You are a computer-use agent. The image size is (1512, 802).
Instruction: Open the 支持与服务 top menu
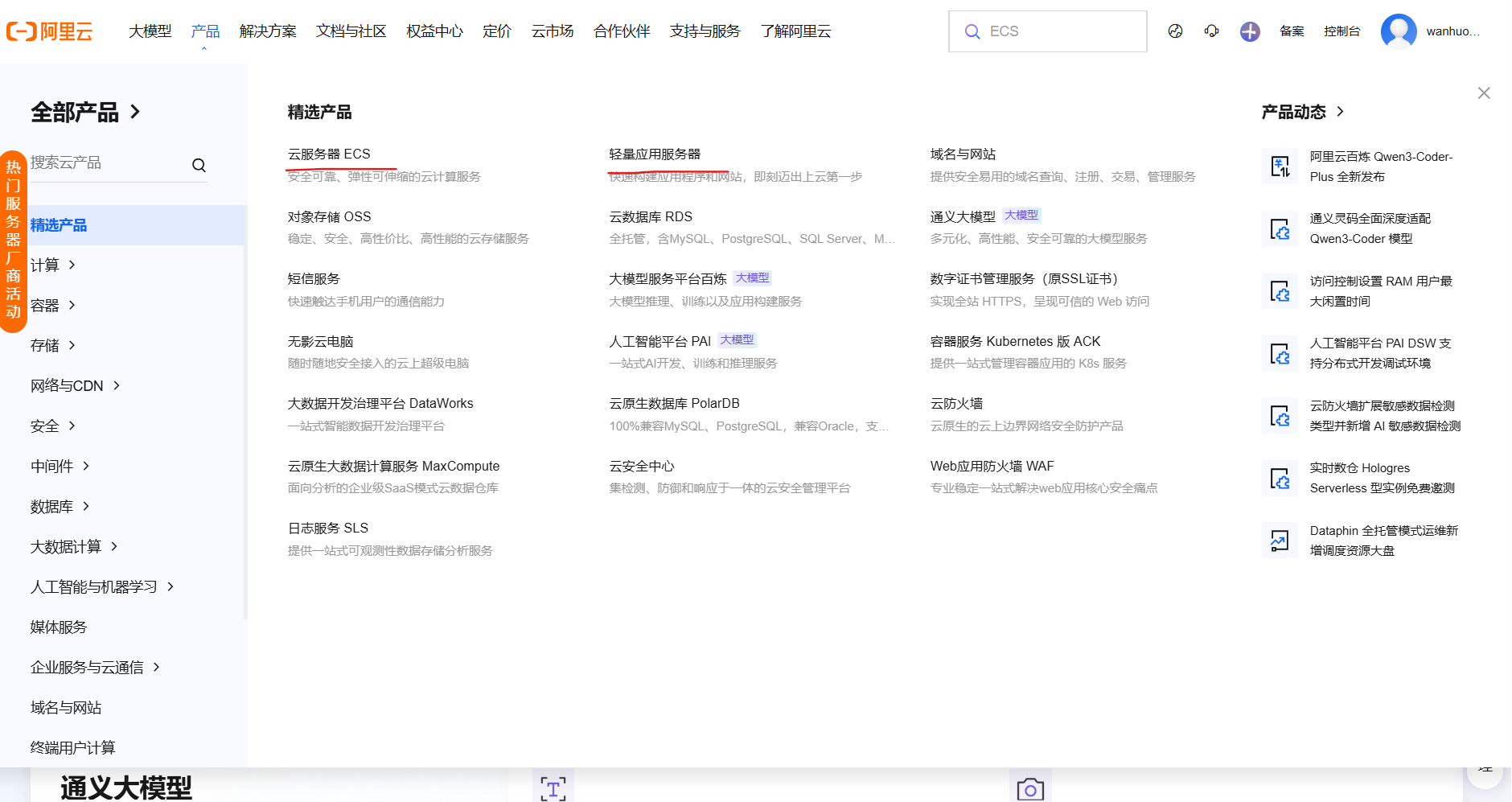[x=705, y=31]
